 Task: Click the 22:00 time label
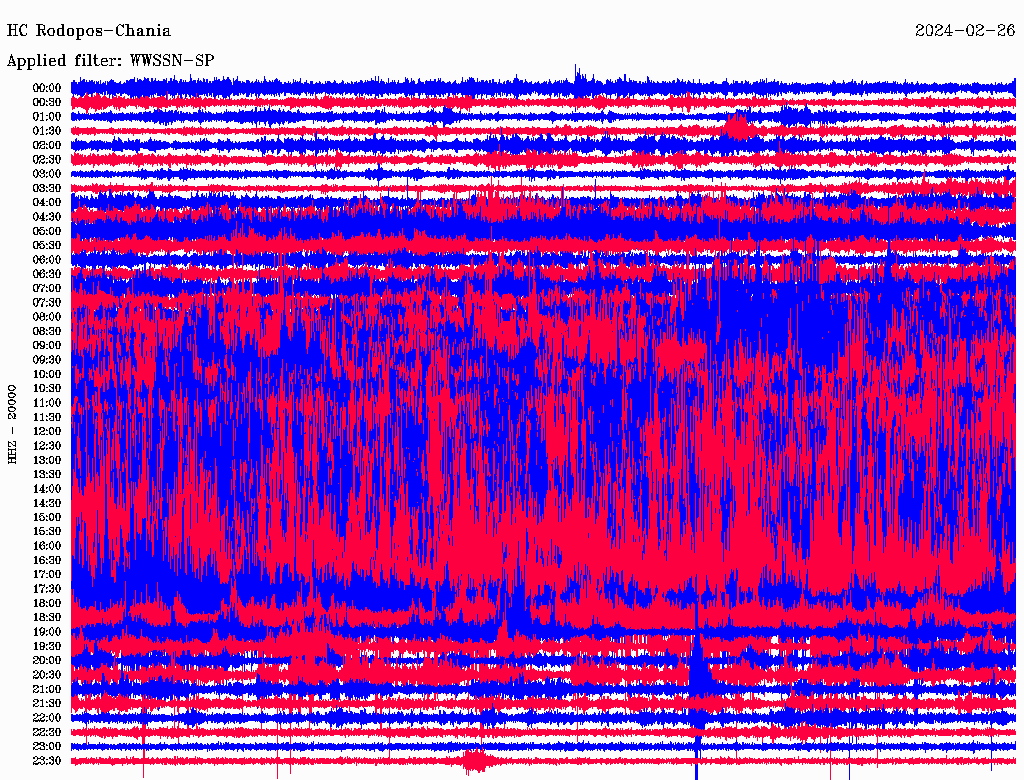pyautogui.click(x=47, y=718)
